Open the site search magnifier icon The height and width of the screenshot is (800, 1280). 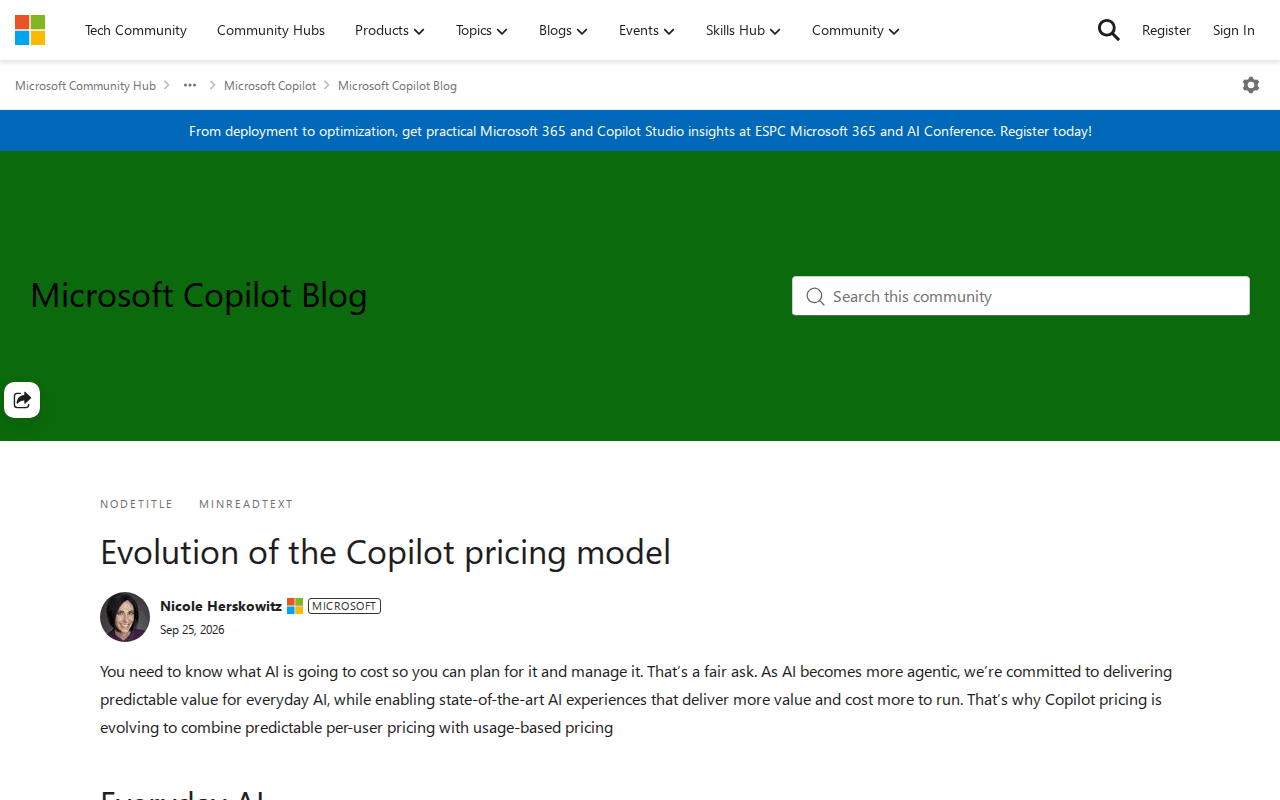point(1108,30)
